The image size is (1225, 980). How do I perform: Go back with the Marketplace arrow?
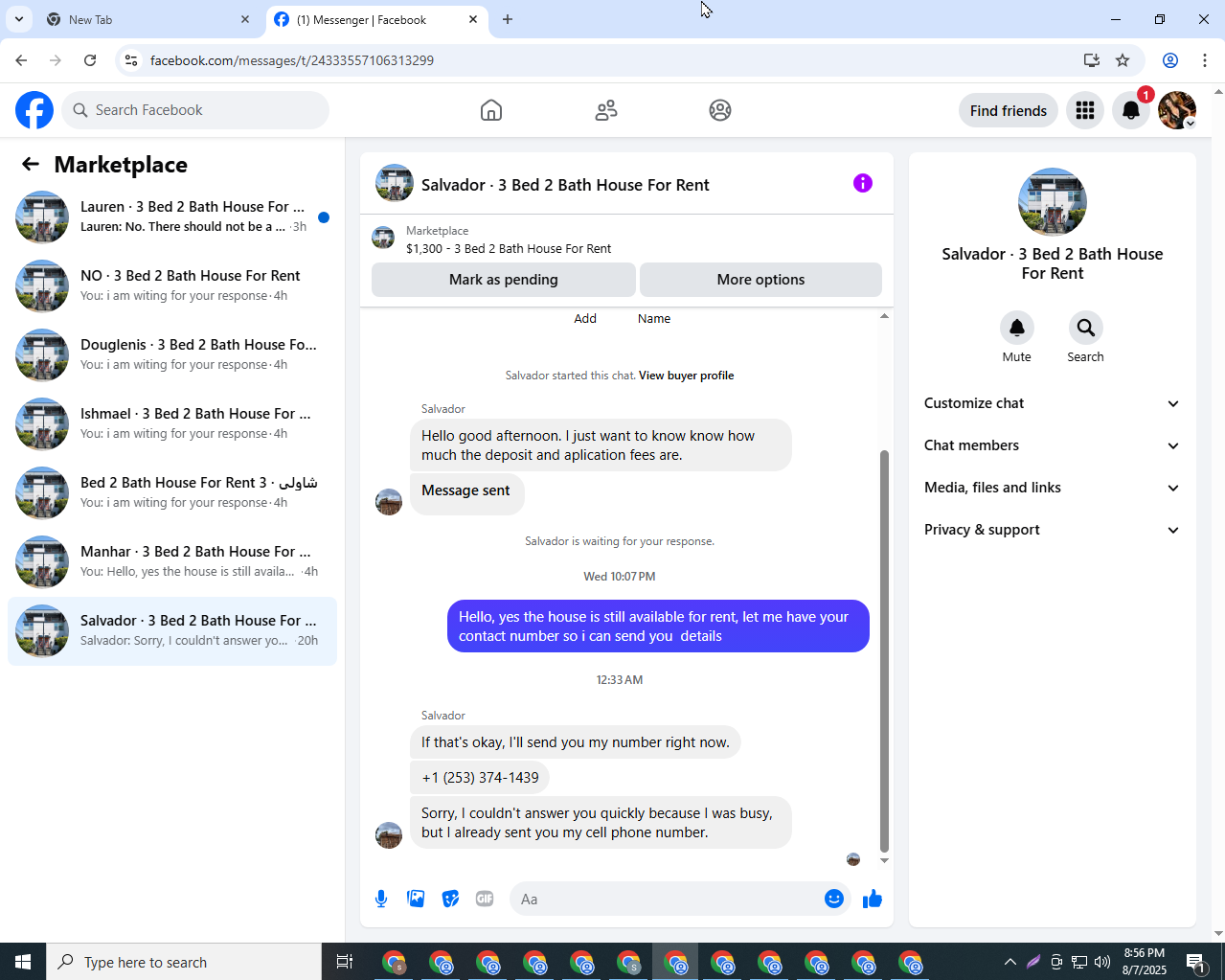[x=31, y=164]
